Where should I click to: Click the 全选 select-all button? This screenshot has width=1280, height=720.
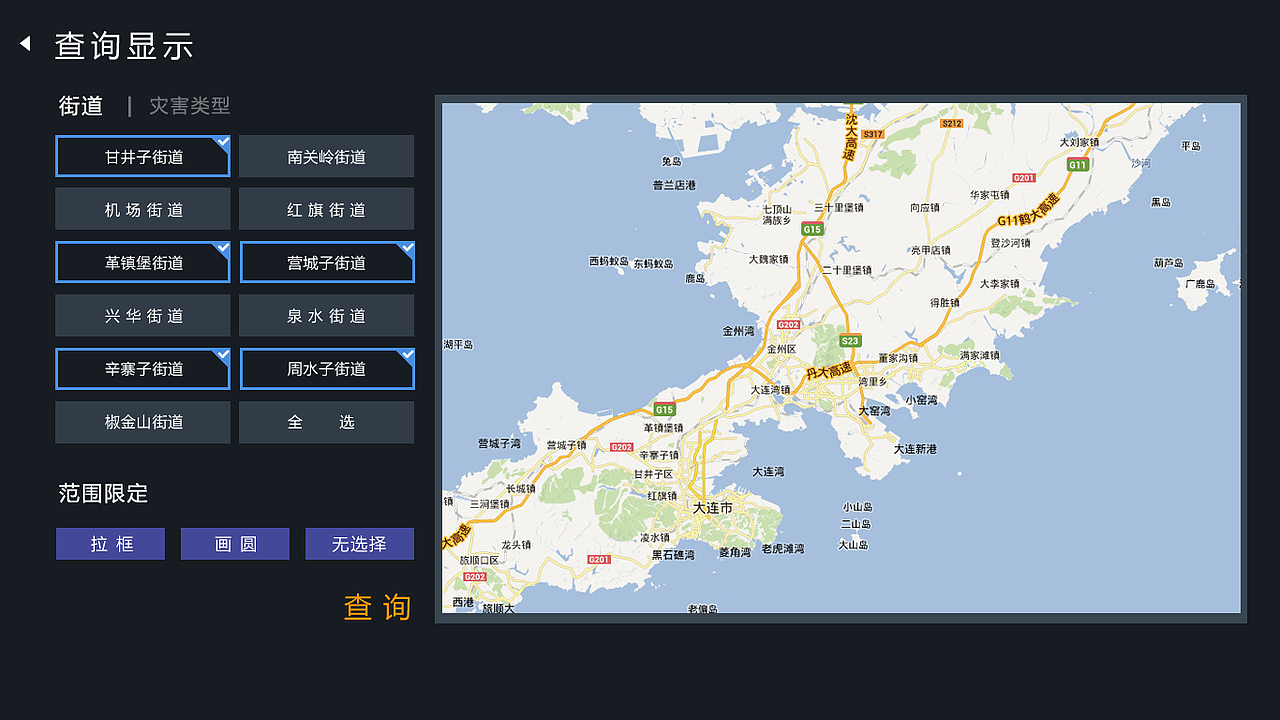(x=327, y=422)
